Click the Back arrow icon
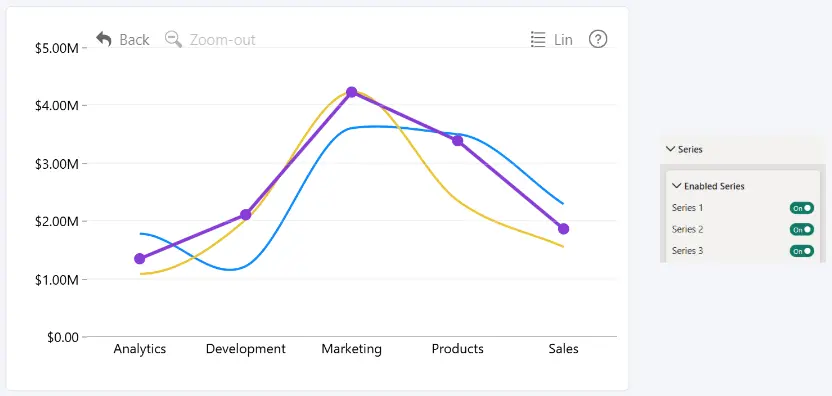 coord(103,39)
